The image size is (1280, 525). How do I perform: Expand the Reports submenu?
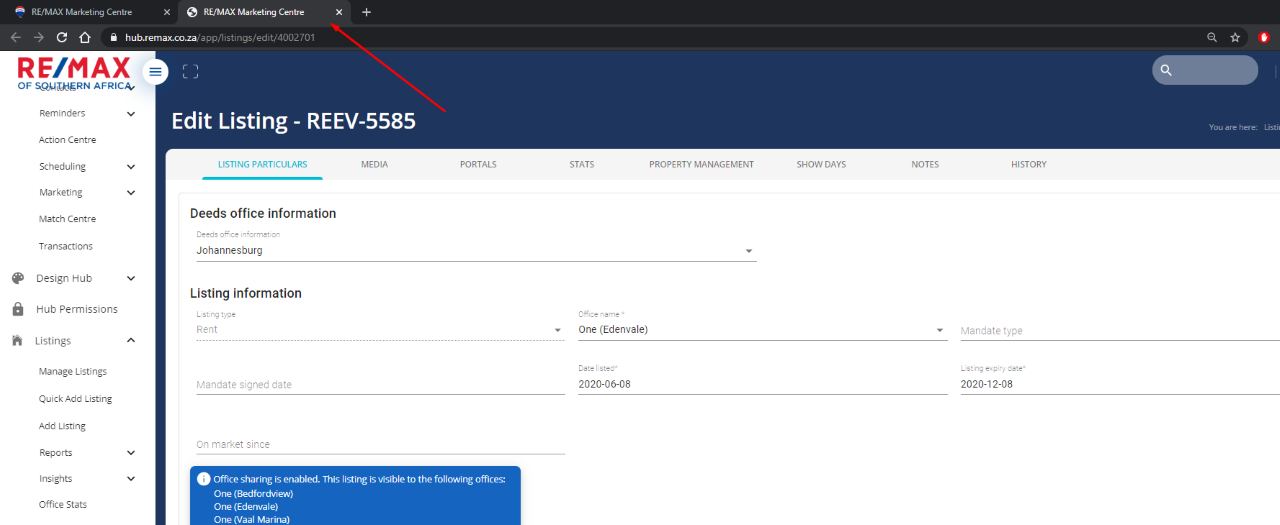click(131, 453)
